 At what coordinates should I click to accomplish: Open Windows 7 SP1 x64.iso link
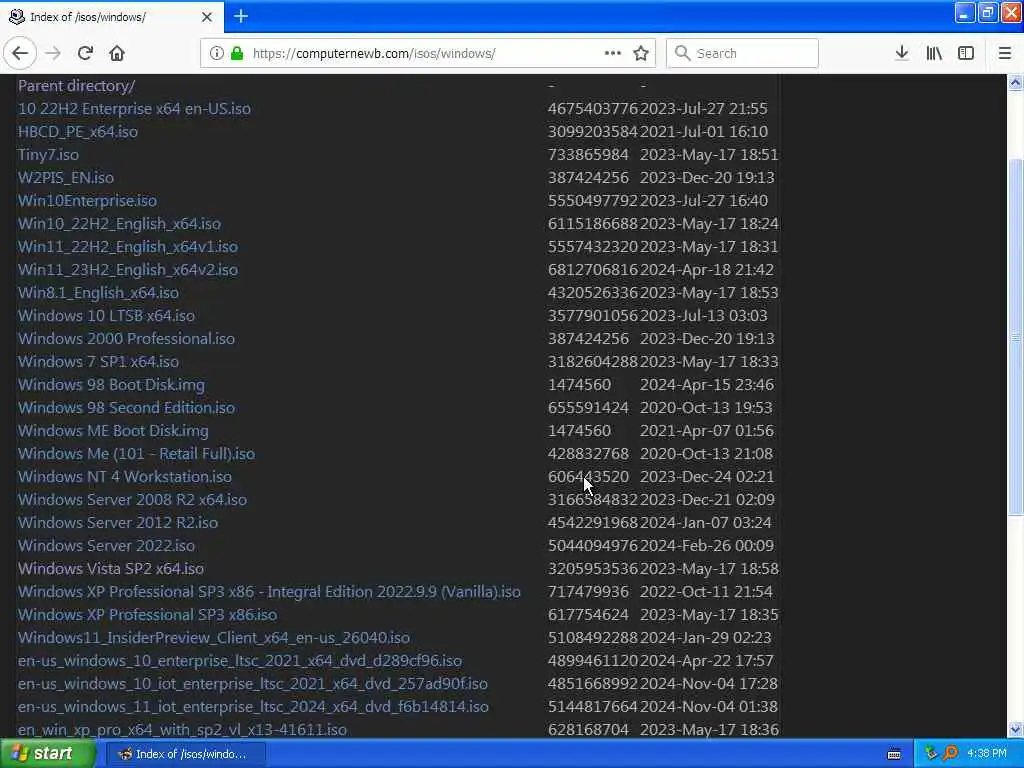pyautogui.click(x=98, y=361)
